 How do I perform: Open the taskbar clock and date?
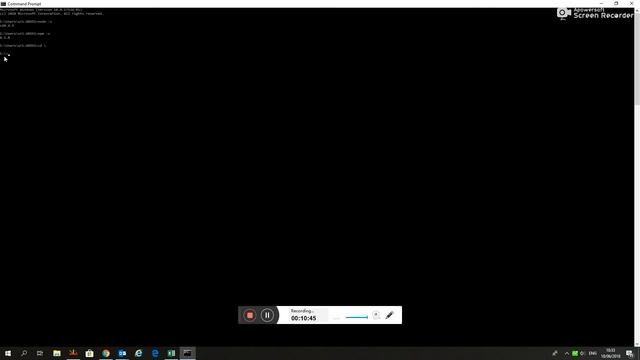point(610,353)
